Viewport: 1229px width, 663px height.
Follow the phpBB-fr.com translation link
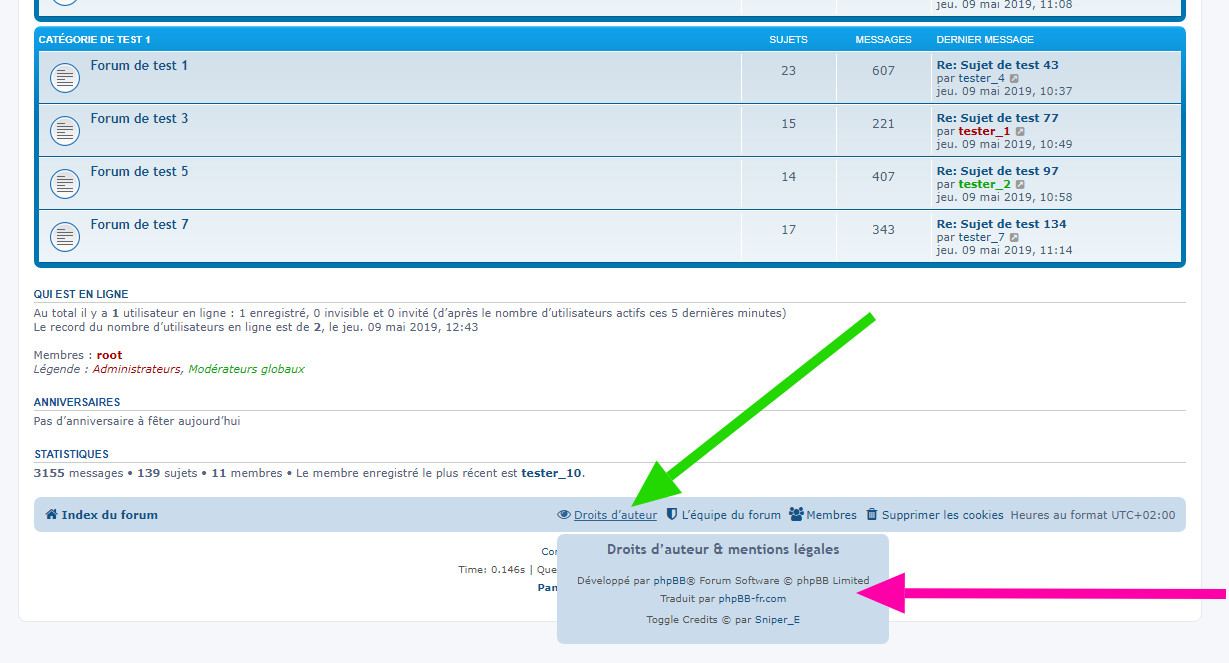752,599
